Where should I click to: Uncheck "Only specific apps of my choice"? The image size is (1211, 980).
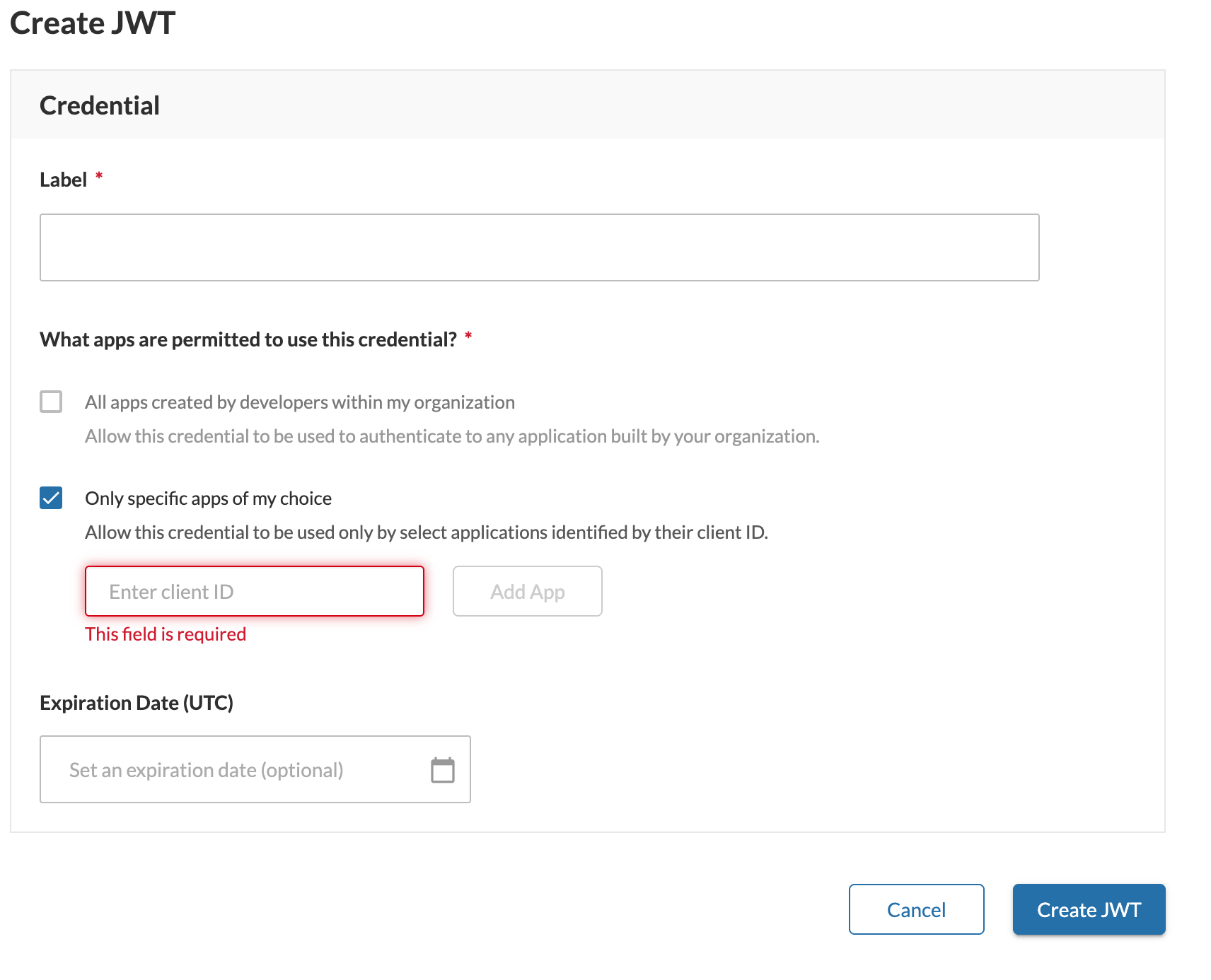pos(50,498)
